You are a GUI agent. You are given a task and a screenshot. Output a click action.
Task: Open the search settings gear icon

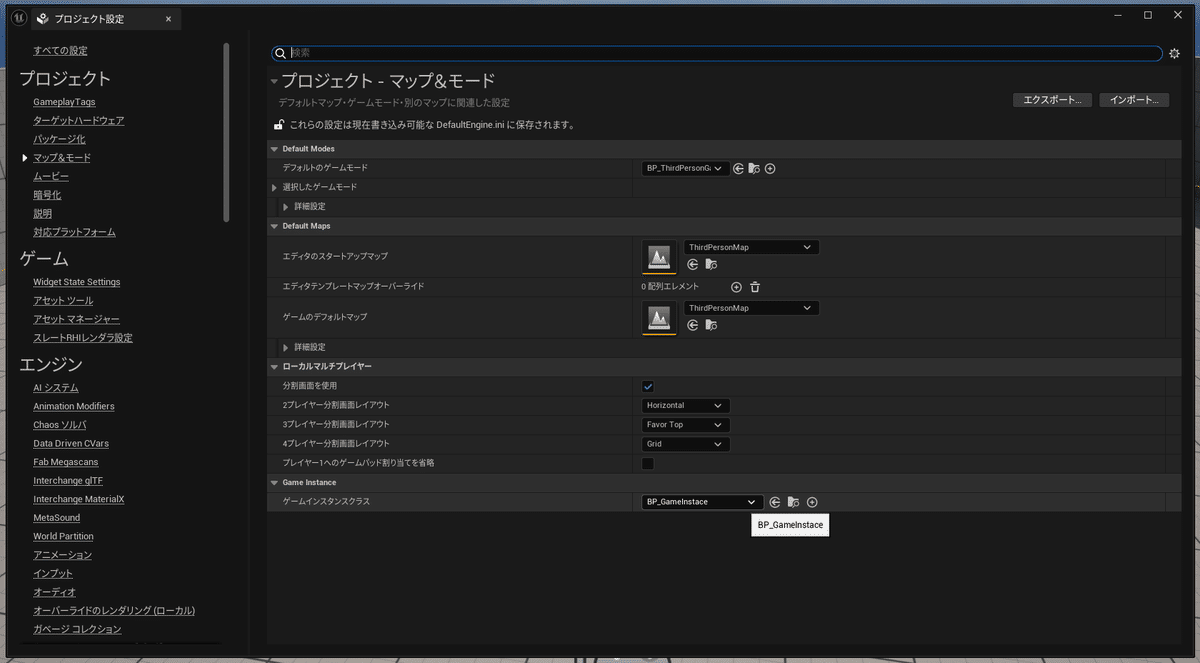(1173, 52)
